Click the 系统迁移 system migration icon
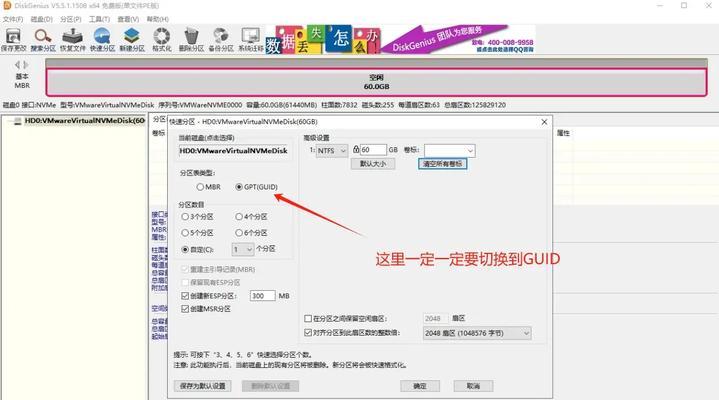 point(251,39)
